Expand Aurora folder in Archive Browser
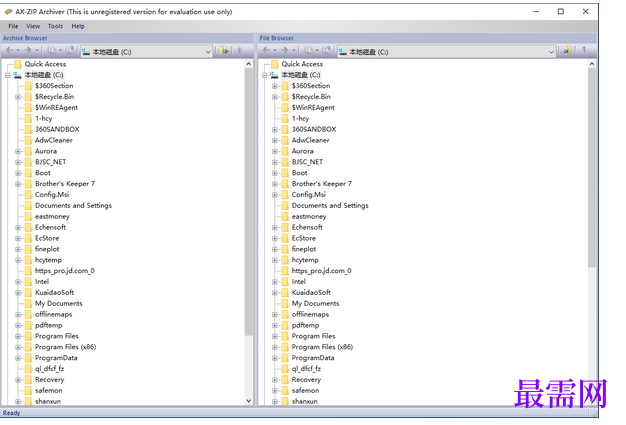The width and height of the screenshot is (626, 425). (x=18, y=151)
